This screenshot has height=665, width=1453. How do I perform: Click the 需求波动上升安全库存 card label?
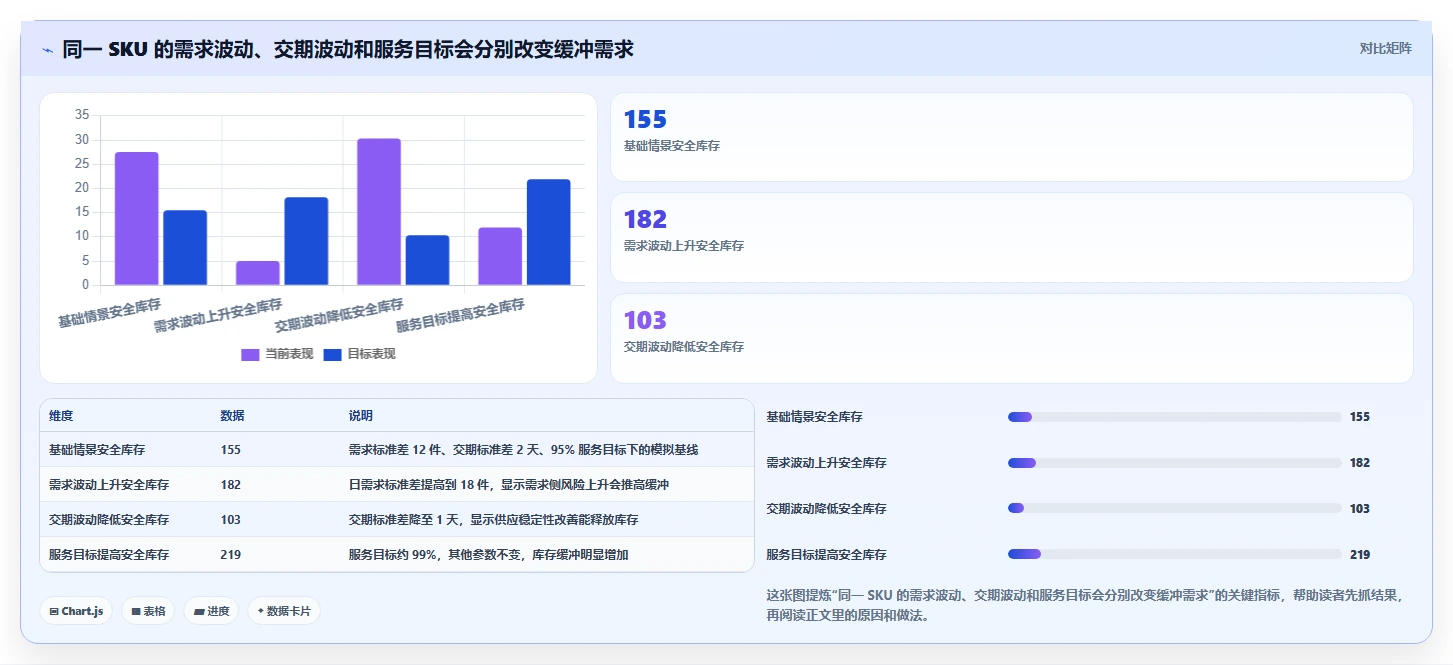coord(684,246)
